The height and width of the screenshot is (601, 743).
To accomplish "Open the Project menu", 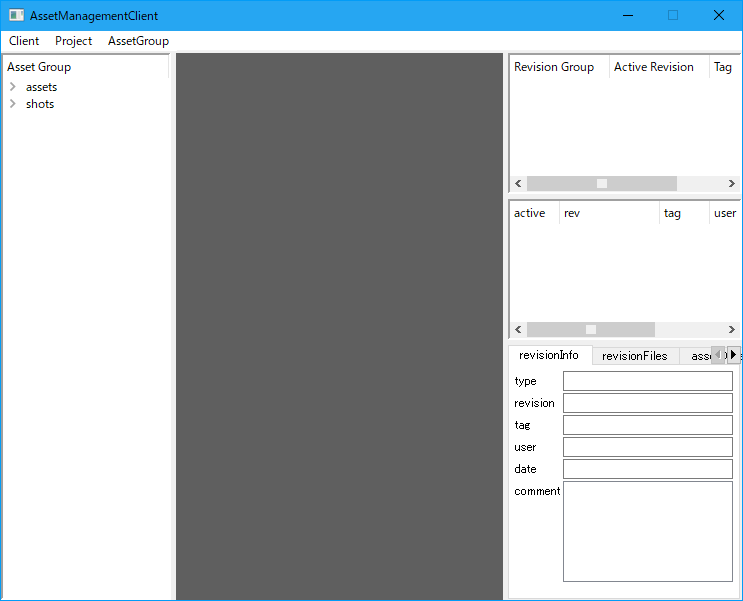I will point(73,41).
